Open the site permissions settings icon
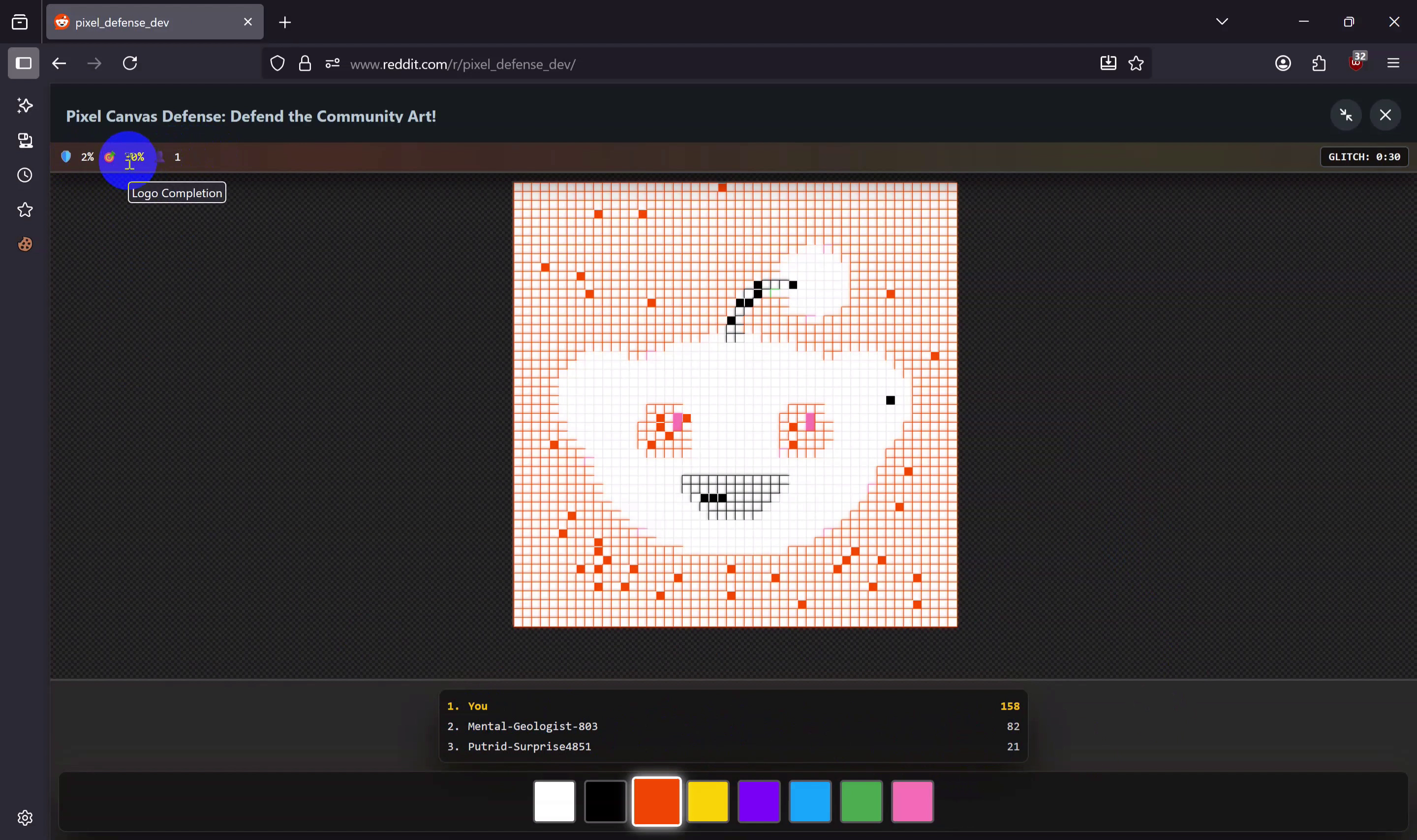Image resolution: width=1417 pixels, height=840 pixels. tap(332, 63)
